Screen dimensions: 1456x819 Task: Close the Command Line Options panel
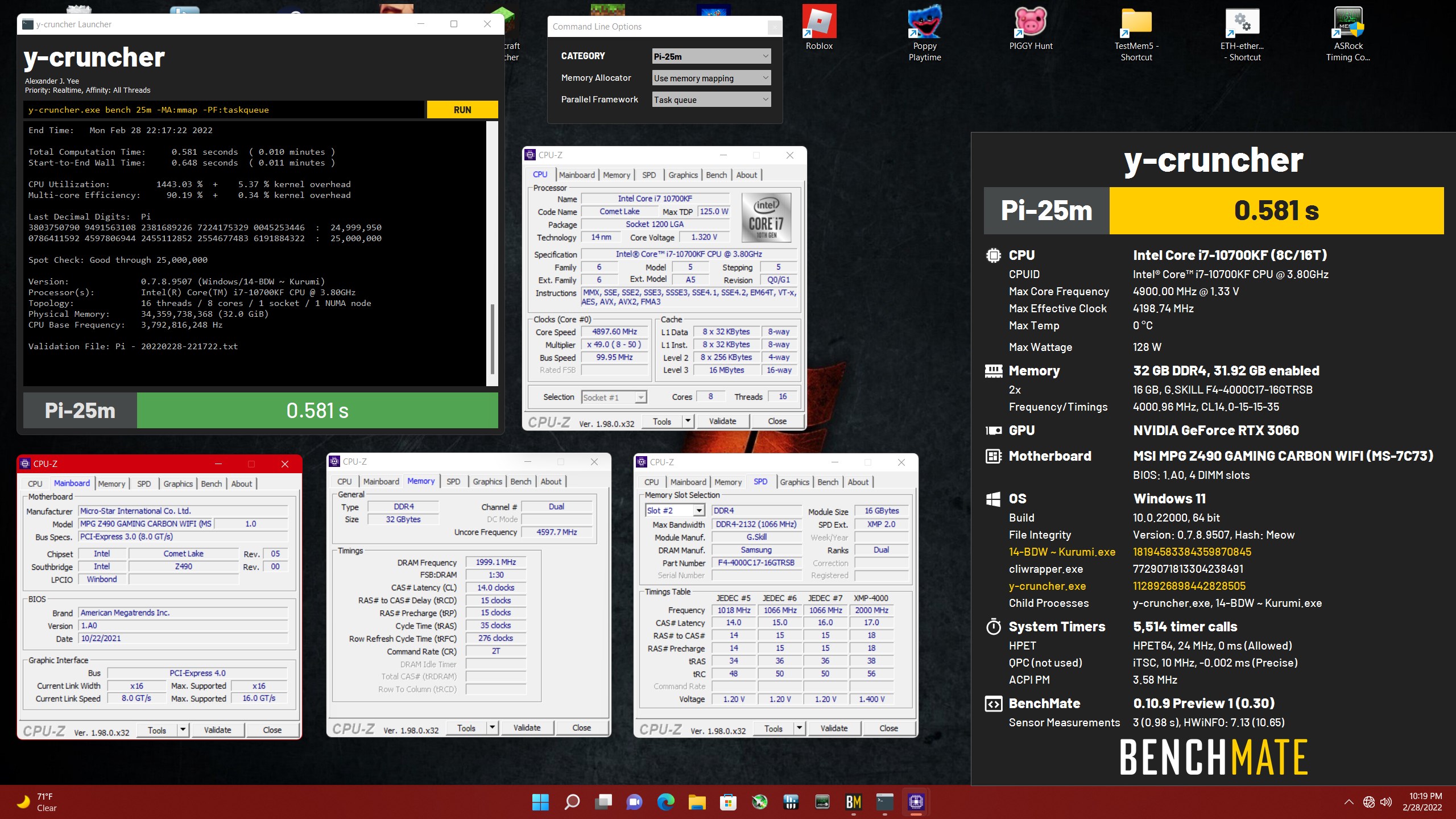[x=774, y=27]
